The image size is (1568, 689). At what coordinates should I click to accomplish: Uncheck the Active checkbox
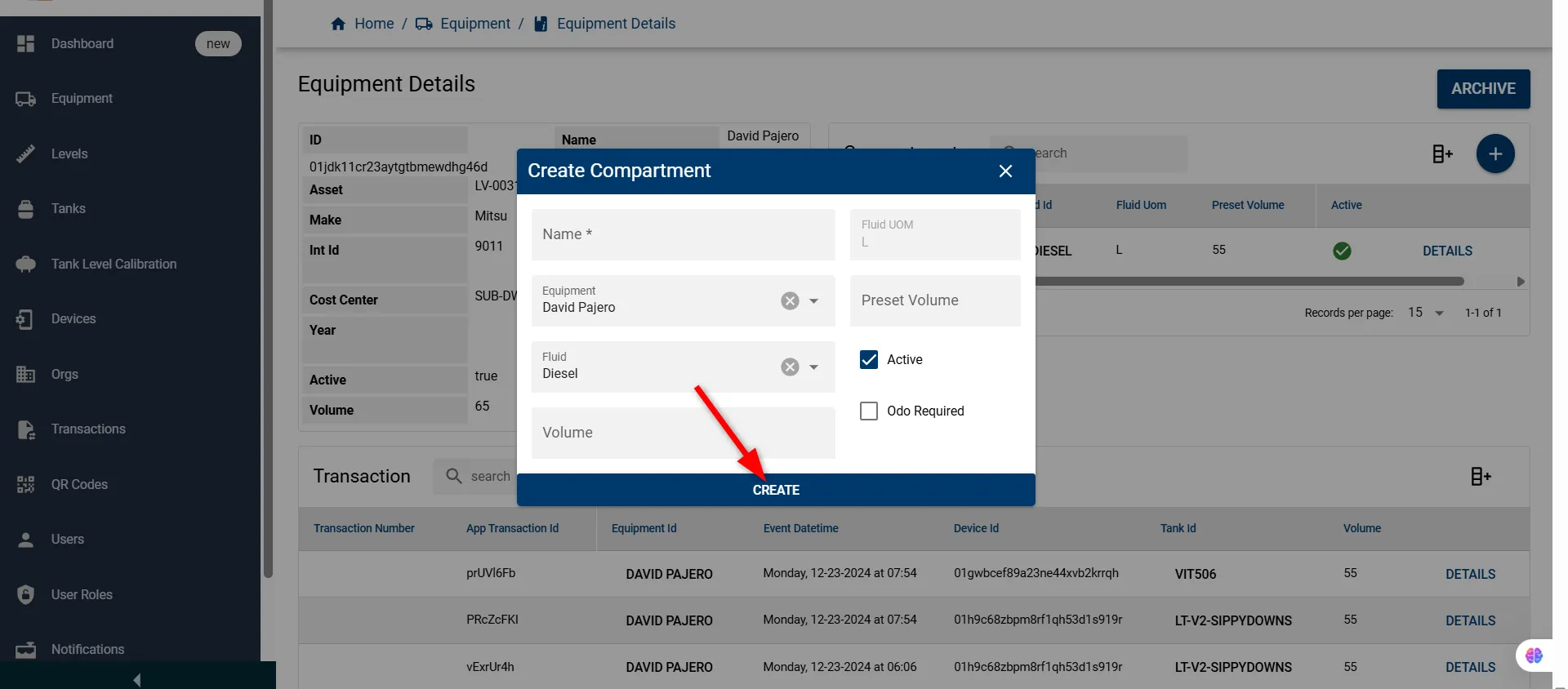point(869,359)
